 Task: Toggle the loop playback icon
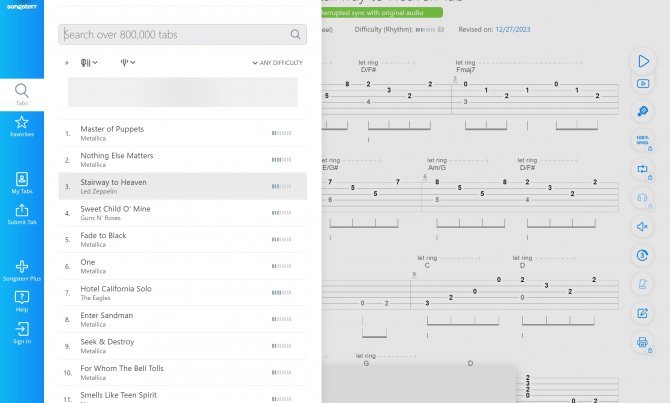click(x=642, y=169)
